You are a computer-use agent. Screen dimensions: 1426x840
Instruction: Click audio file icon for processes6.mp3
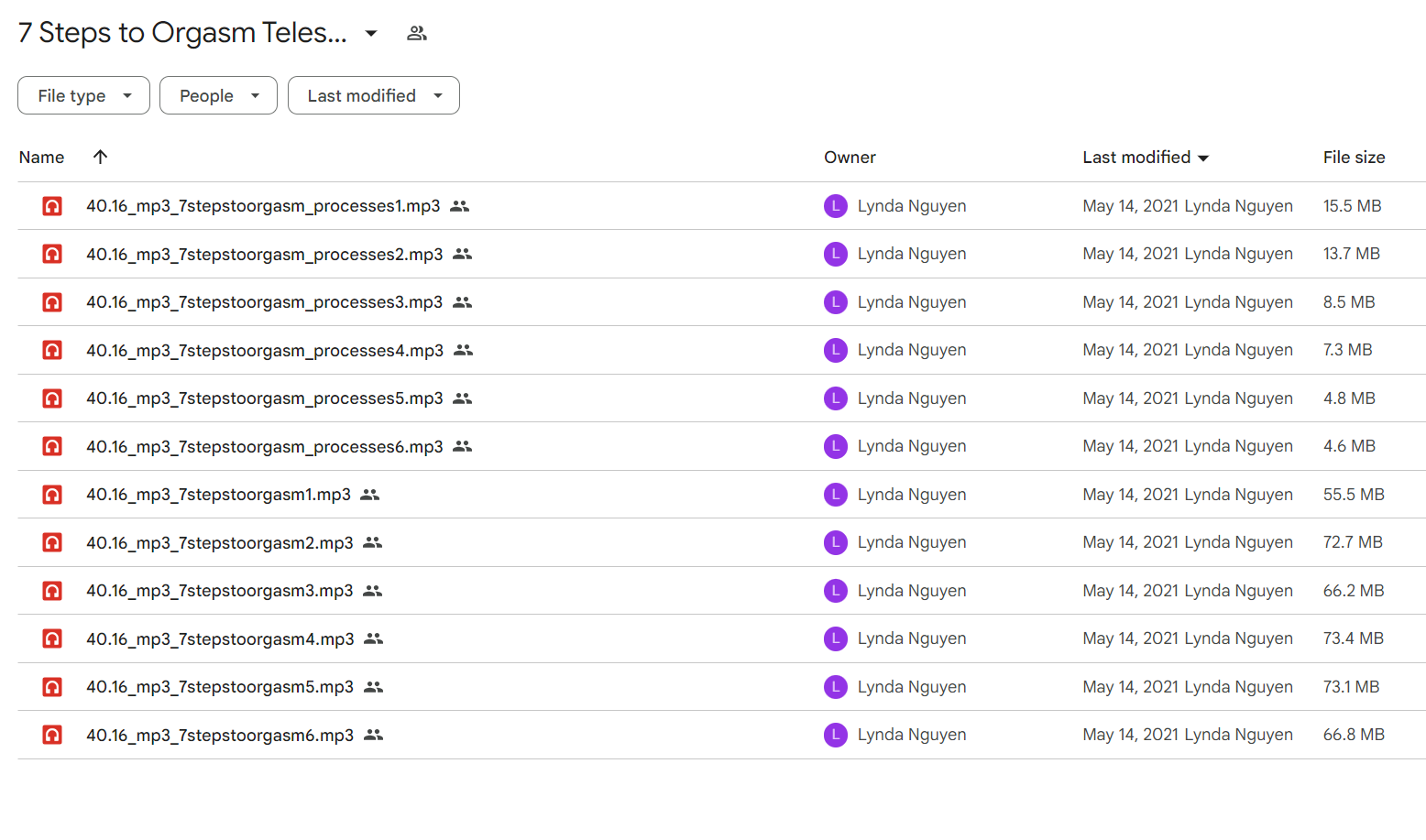(52, 446)
